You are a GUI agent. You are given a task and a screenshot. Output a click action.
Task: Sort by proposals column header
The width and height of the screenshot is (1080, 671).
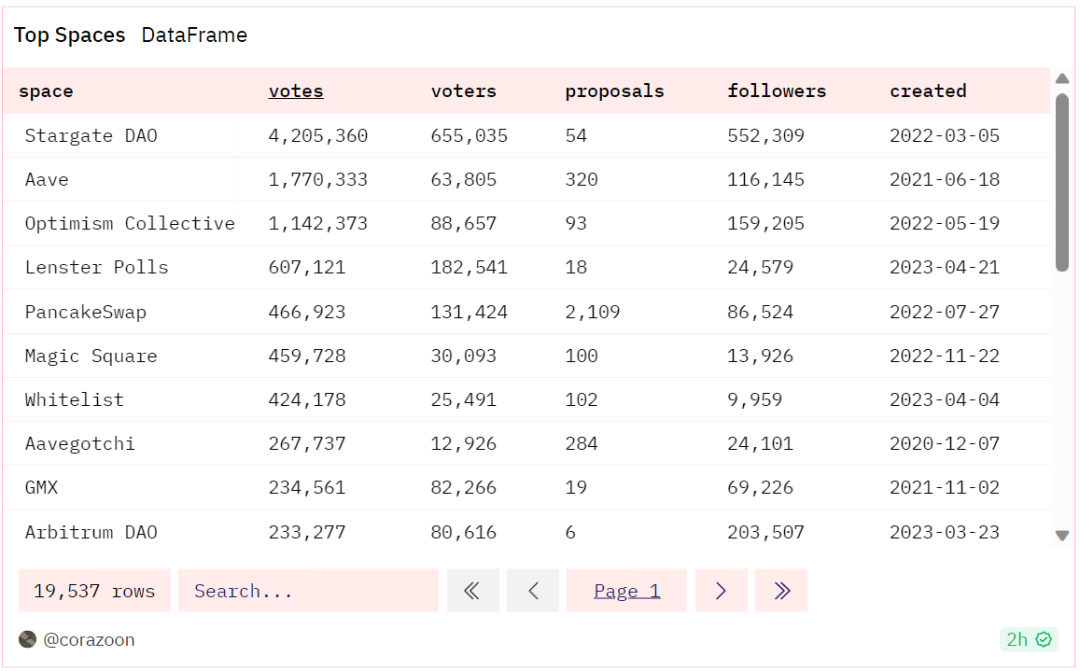coord(614,91)
